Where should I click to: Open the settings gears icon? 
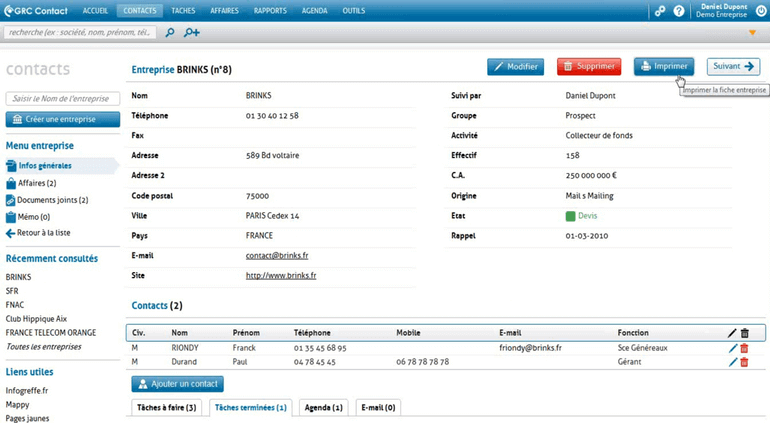click(x=660, y=11)
